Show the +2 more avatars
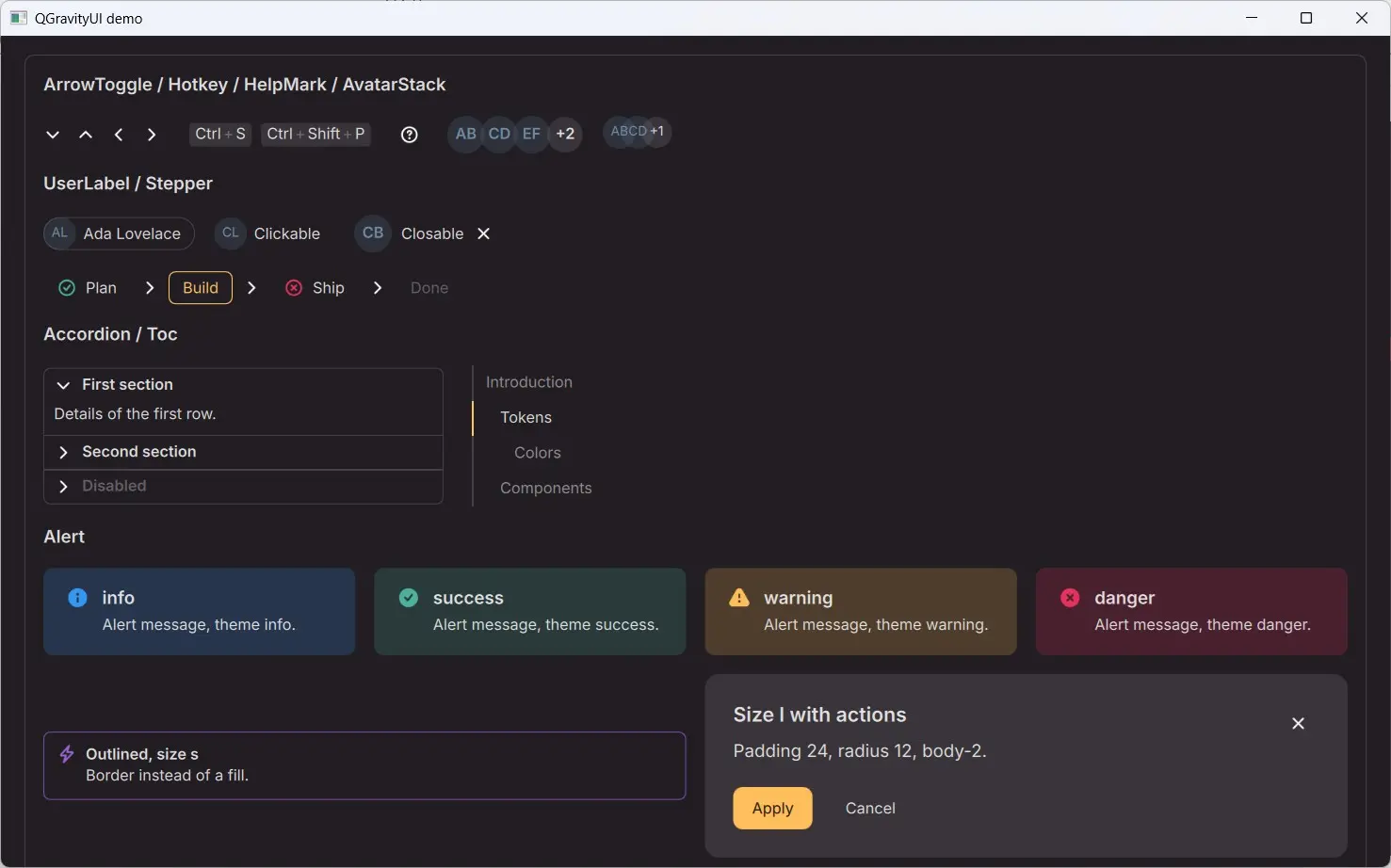Viewport: 1391px width, 868px height. [x=565, y=134]
